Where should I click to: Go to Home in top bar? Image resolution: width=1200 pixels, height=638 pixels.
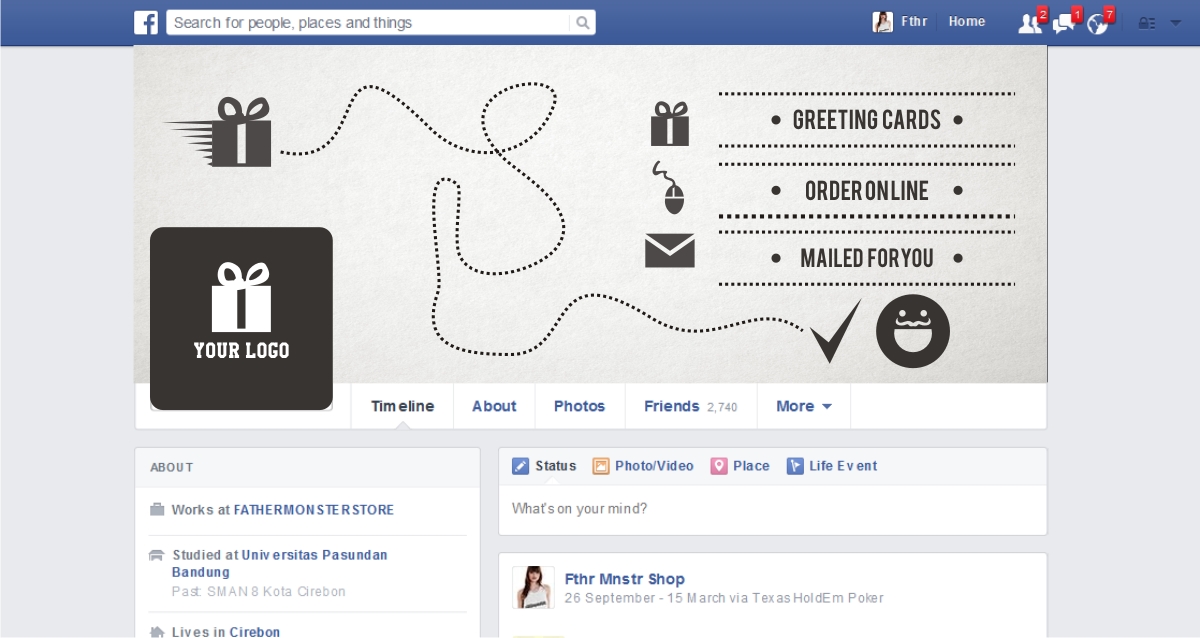tap(967, 22)
